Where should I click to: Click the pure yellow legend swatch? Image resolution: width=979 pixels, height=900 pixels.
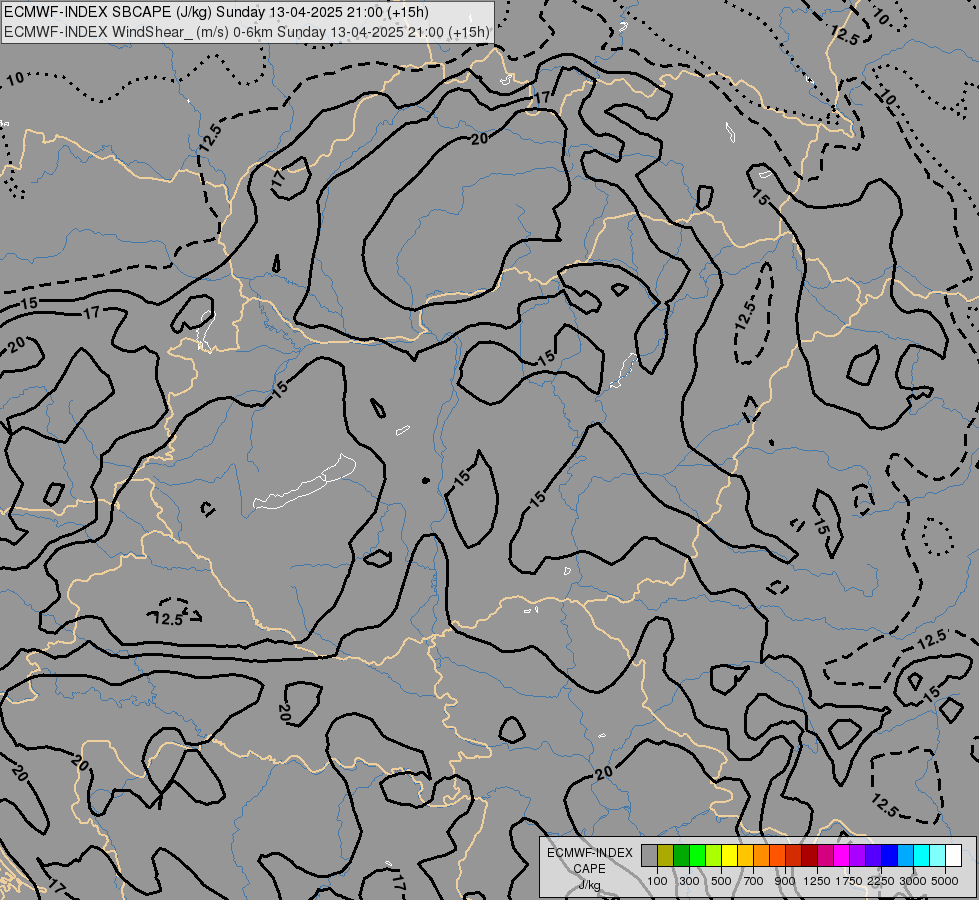[x=730, y=855]
